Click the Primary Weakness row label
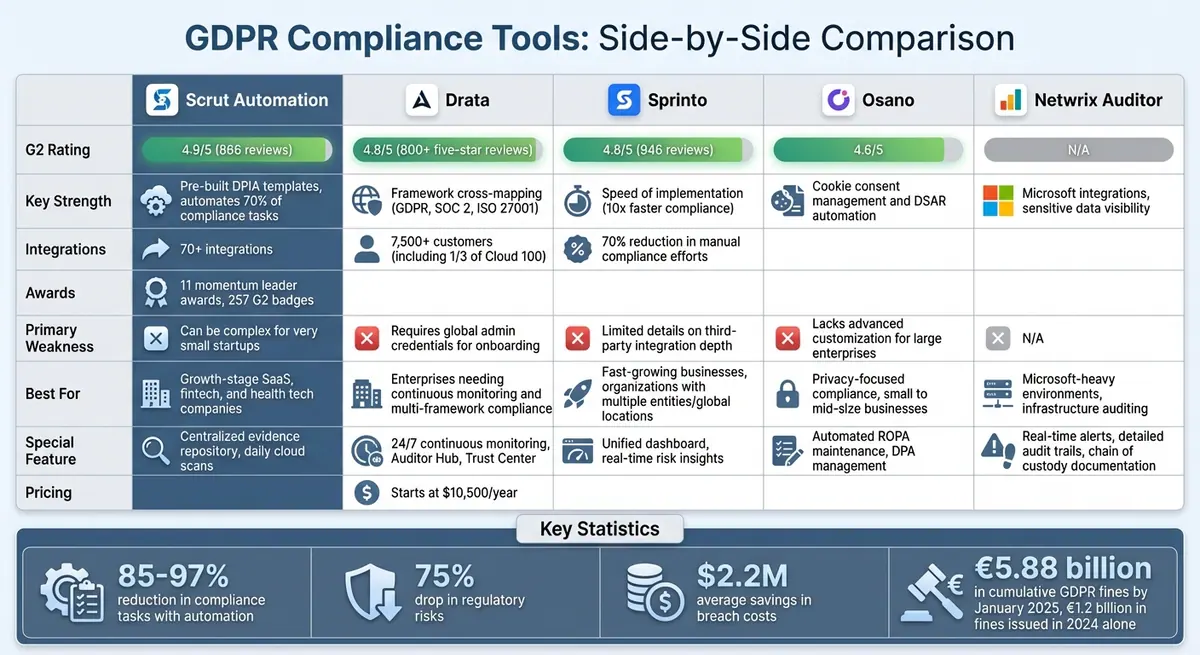 [x=60, y=338]
